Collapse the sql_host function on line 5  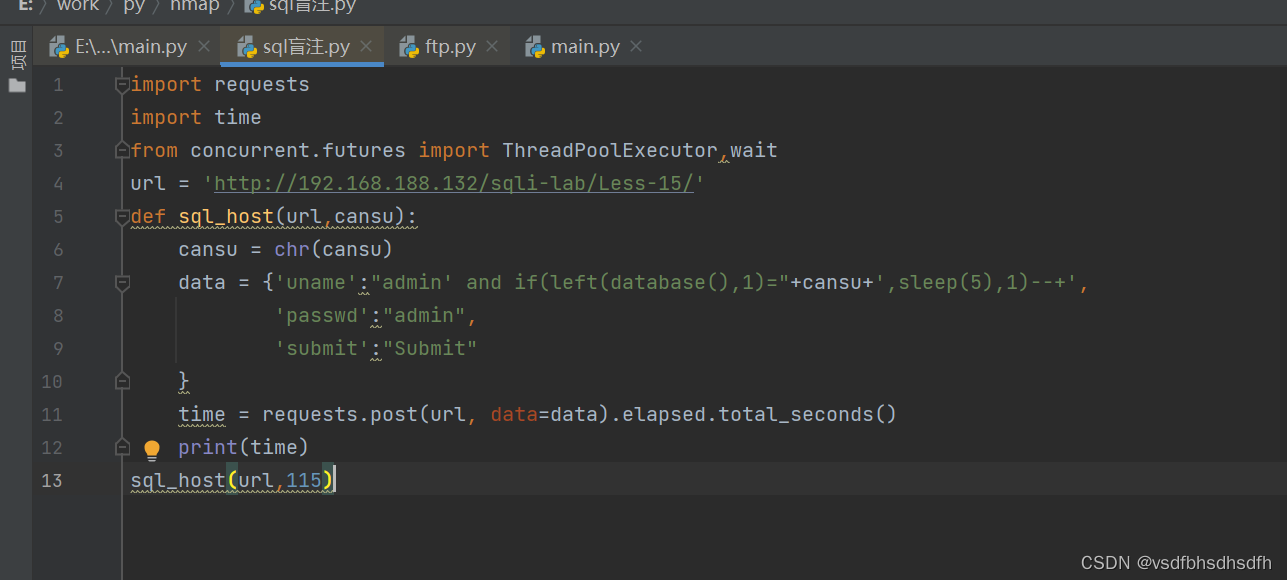click(x=122, y=217)
